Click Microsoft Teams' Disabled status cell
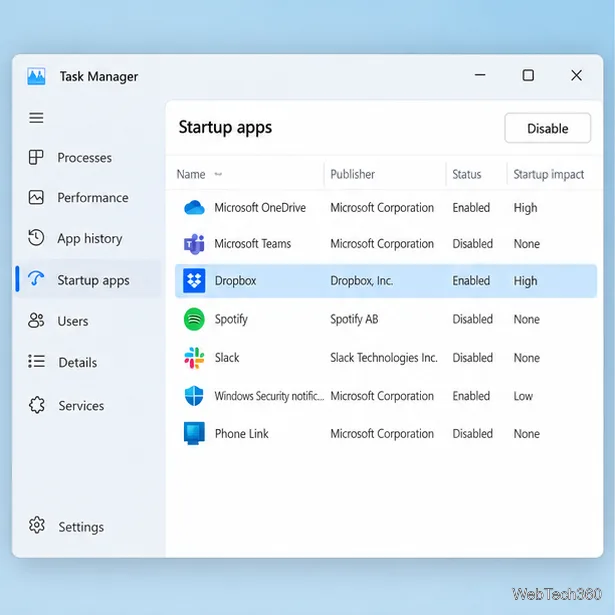This screenshot has width=615, height=615. 473,244
